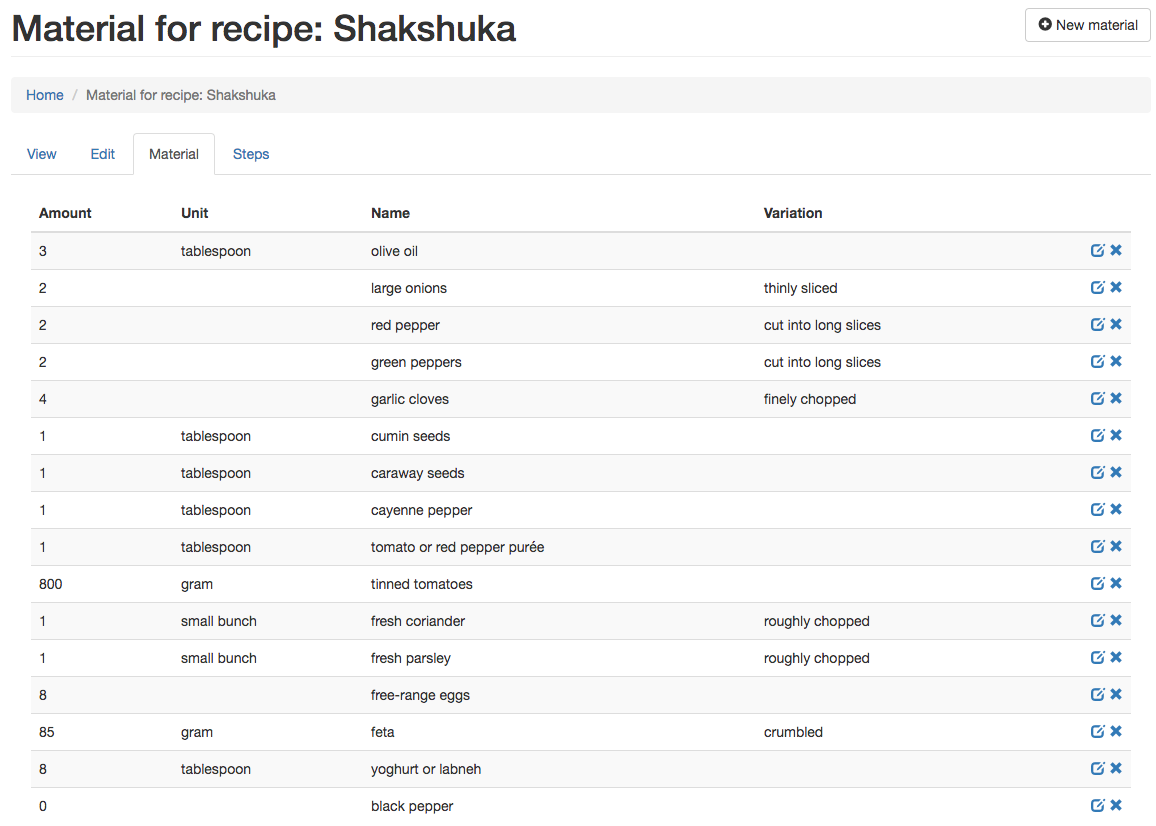The image size is (1156, 826).
Task: Click the New material button
Action: click(1088, 25)
